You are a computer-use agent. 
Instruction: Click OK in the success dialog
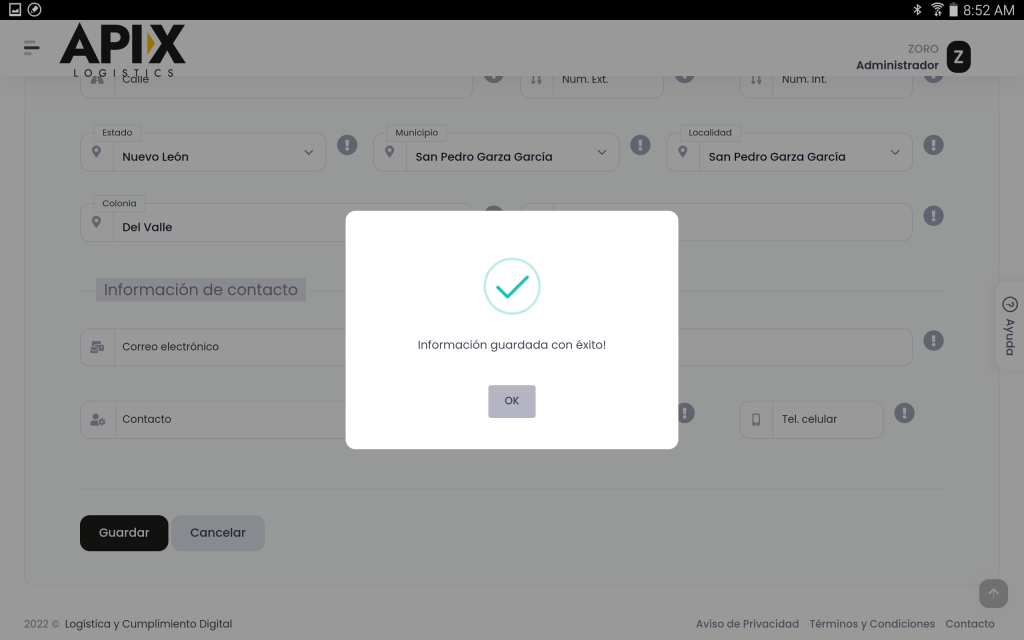[x=511, y=401]
